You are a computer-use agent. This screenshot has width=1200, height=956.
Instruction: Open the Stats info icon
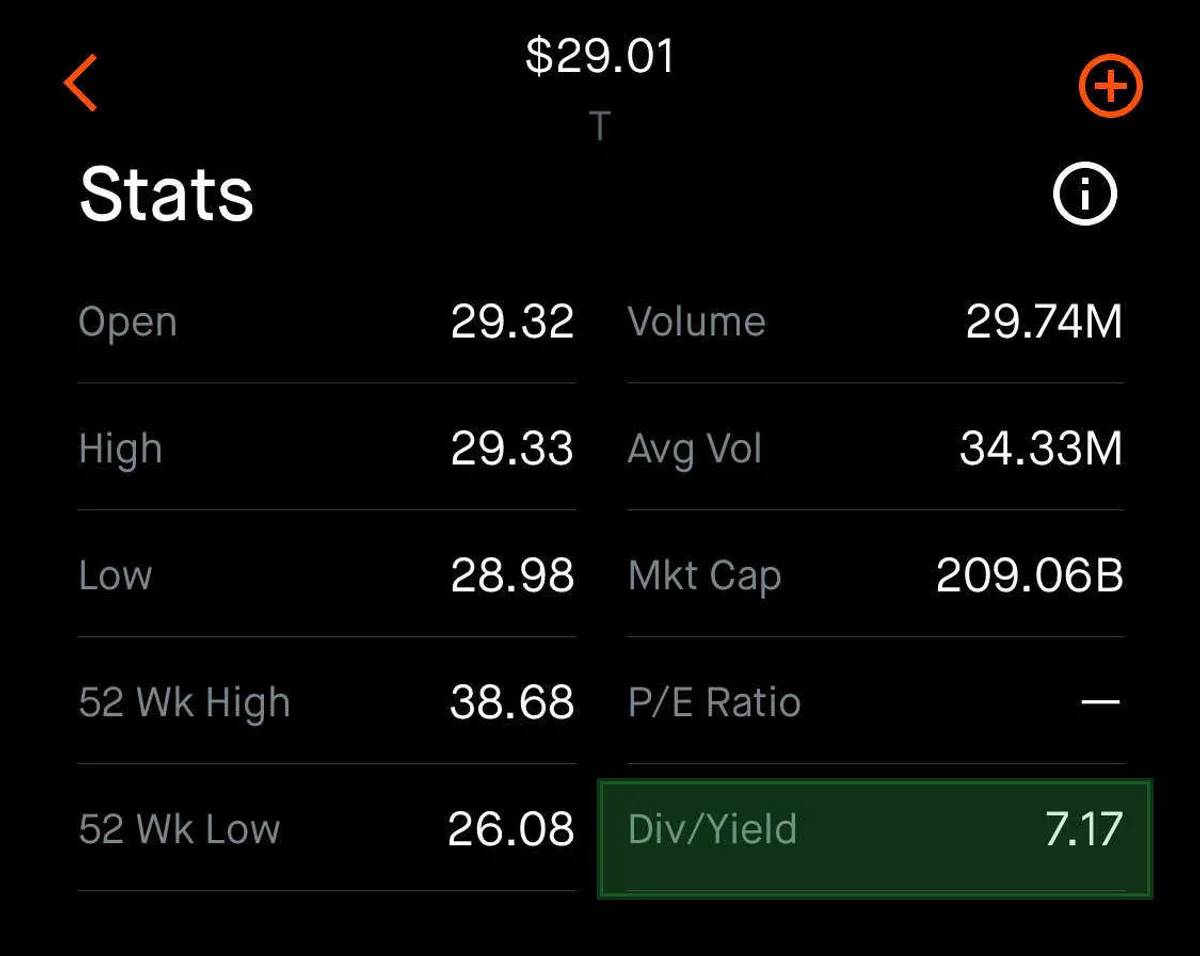click(1085, 194)
